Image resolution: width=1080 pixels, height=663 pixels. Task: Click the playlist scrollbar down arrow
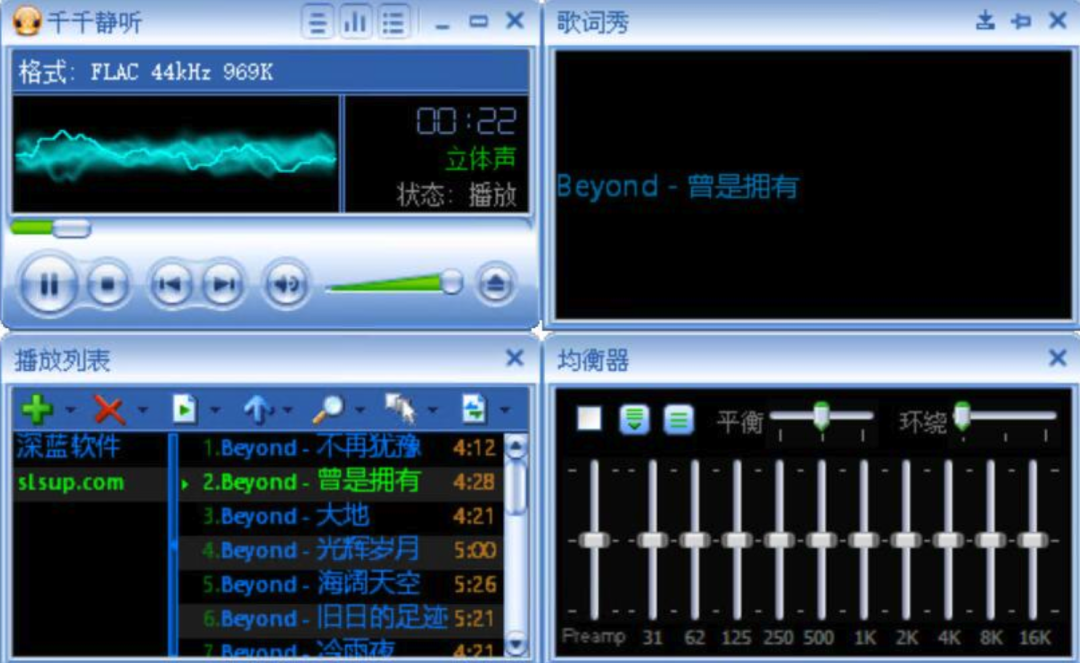[x=515, y=644]
